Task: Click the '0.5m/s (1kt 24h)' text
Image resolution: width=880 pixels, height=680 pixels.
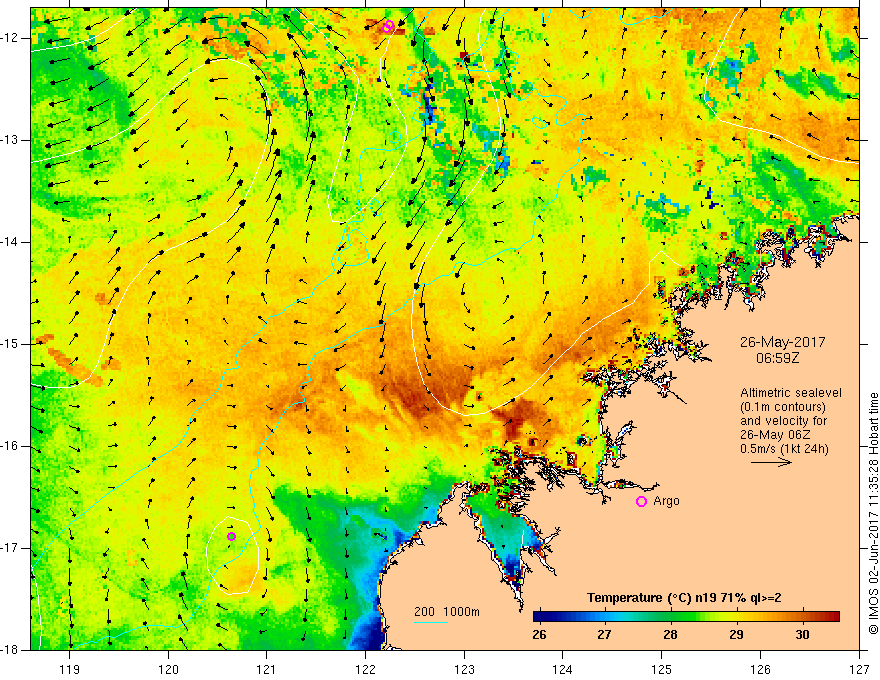Action: click(784, 448)
